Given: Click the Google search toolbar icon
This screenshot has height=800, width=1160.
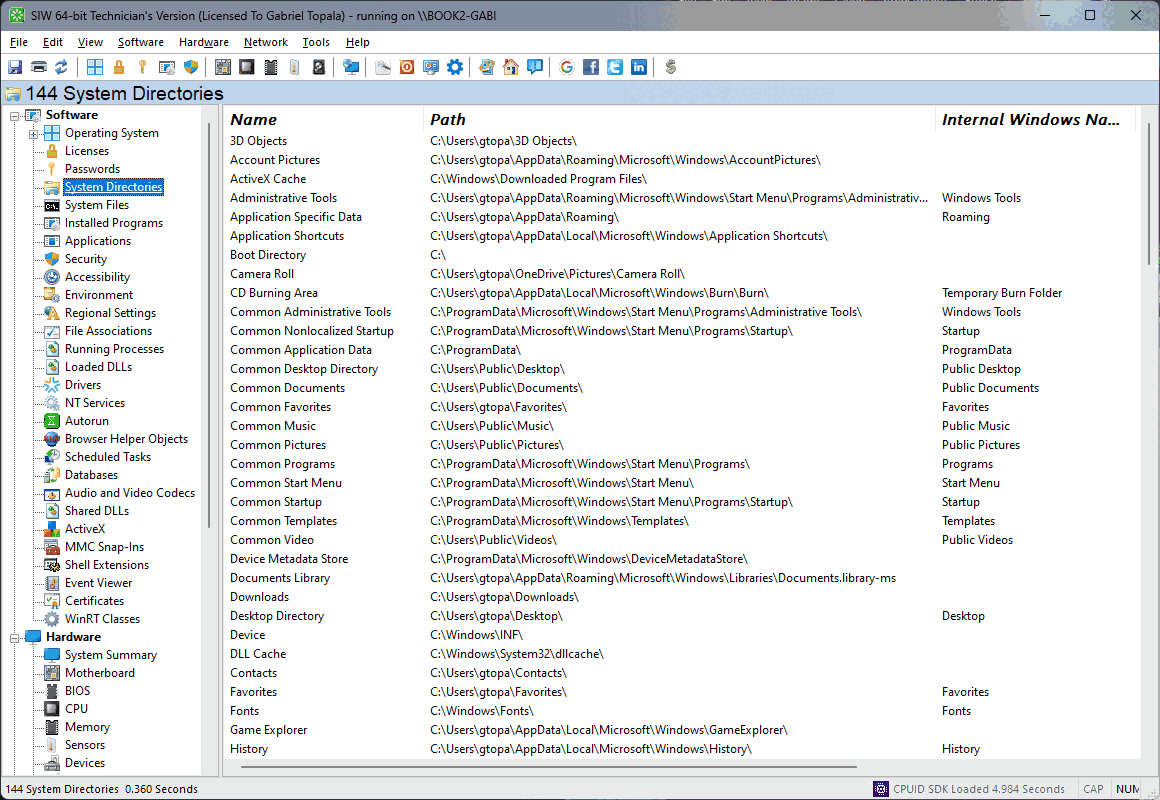Looking at the screenshot, I should tap(567, 67).
